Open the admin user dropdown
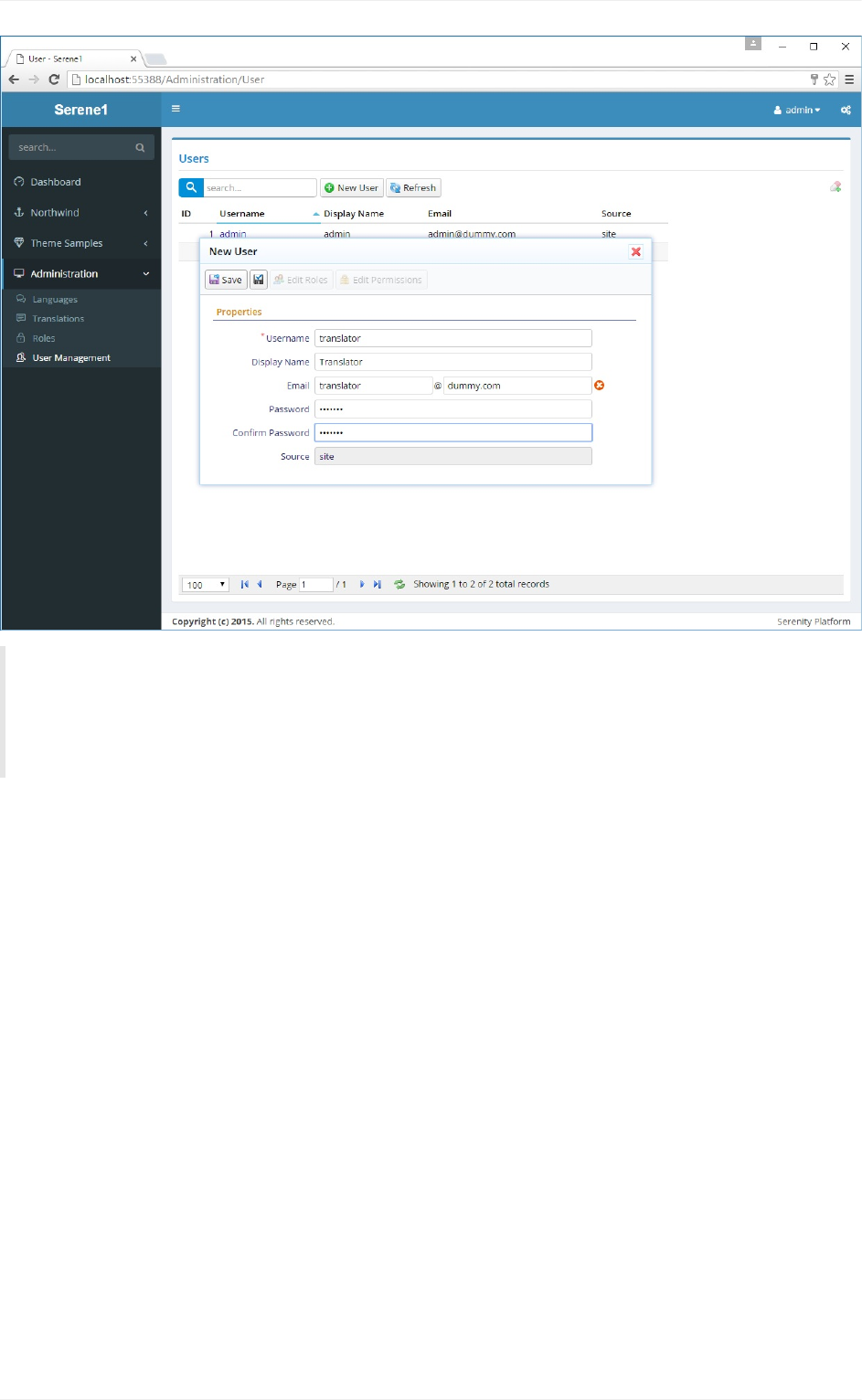862x1400 pixels. click(797, 110)
